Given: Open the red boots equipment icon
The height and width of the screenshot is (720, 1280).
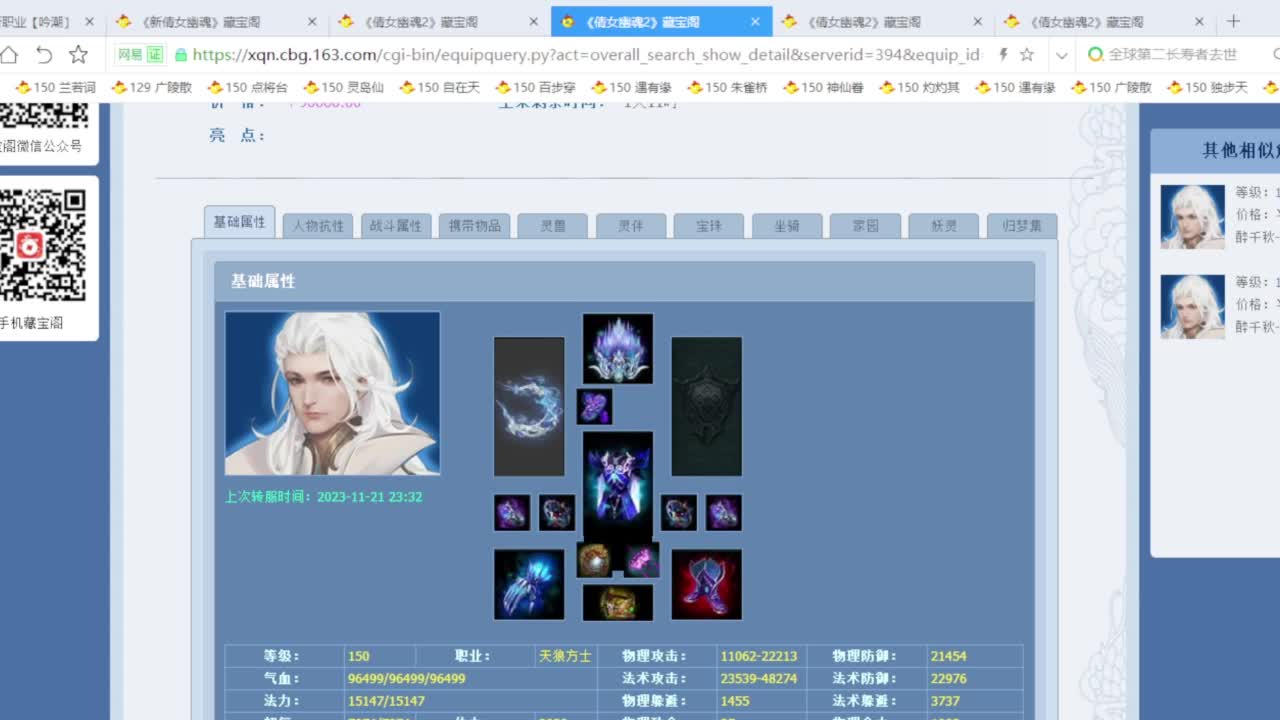Looking at the screenshot, I should tap(706, 582).
